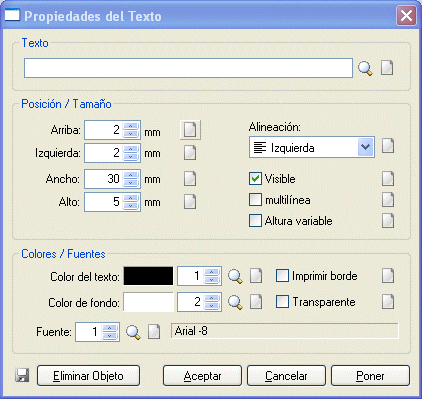422x399 pixels.
Task: Open the Alineación dropdown
Action: (366, 147)
